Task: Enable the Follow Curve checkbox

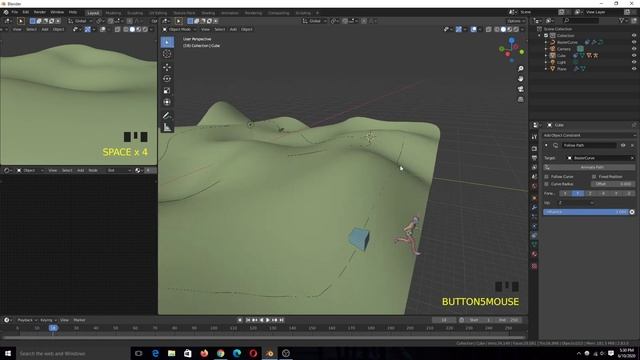Action: [547, 177]
